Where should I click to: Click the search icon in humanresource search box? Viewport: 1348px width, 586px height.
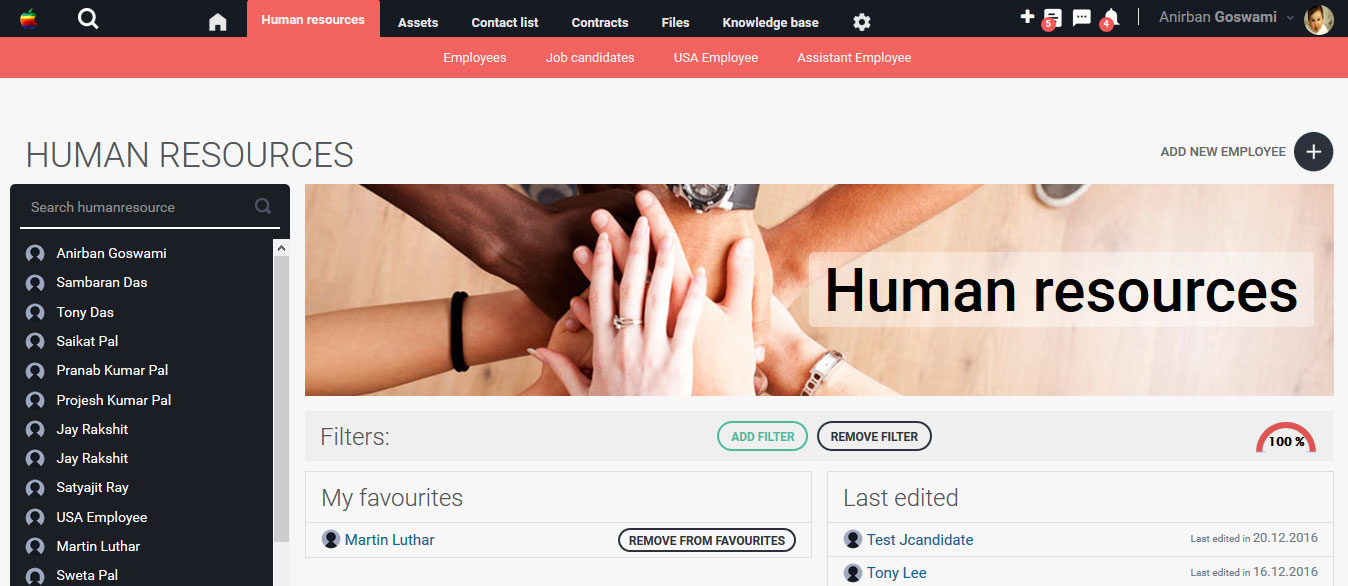tap(263, 206)
